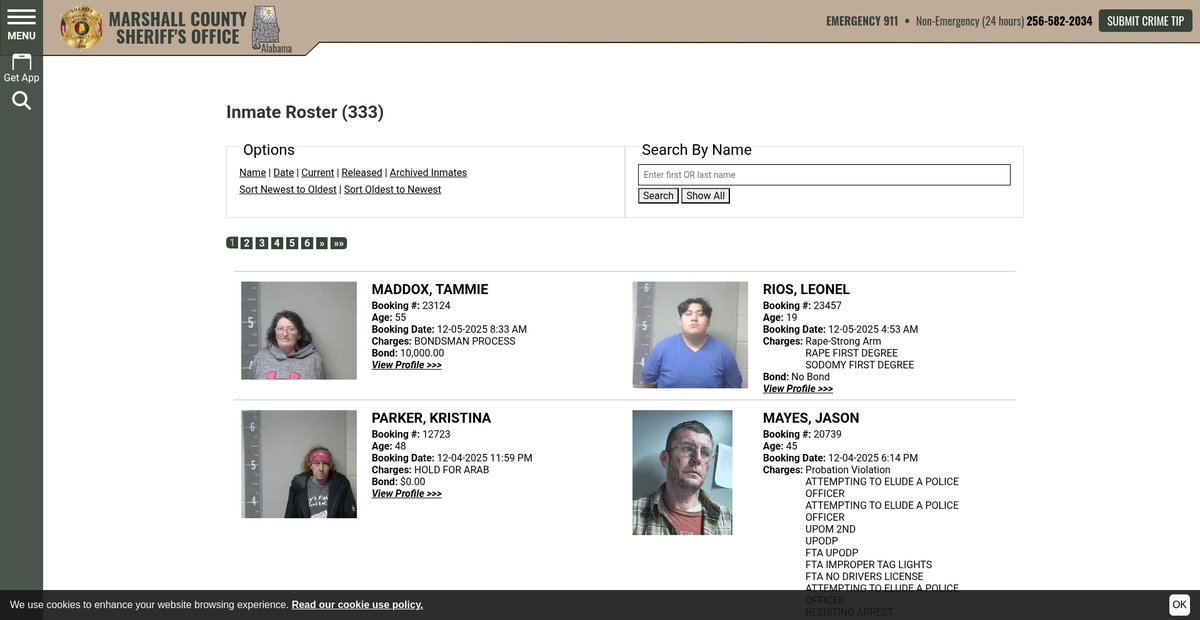Jump to last page with double chevron
Viewport: 1200px width, 620px height.
(x=339, y=243)
